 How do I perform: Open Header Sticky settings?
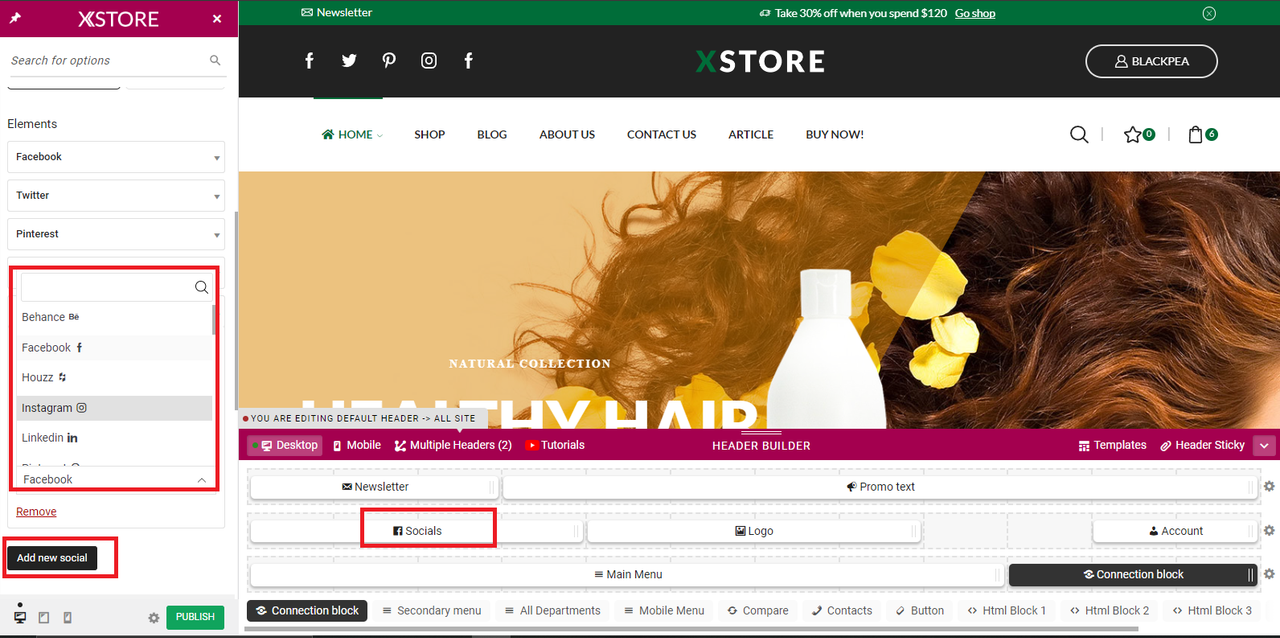click(x=1202, y=445)
